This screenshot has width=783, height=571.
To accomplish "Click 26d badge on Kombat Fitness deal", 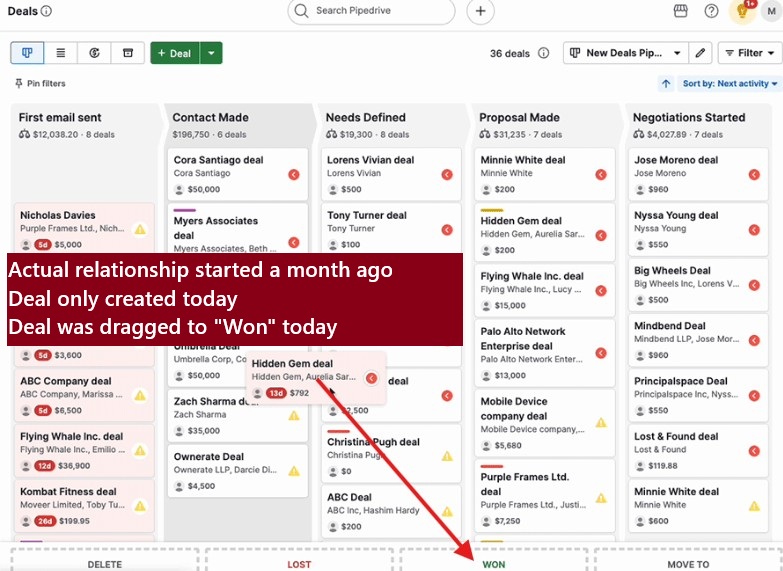I will (45, 521).
